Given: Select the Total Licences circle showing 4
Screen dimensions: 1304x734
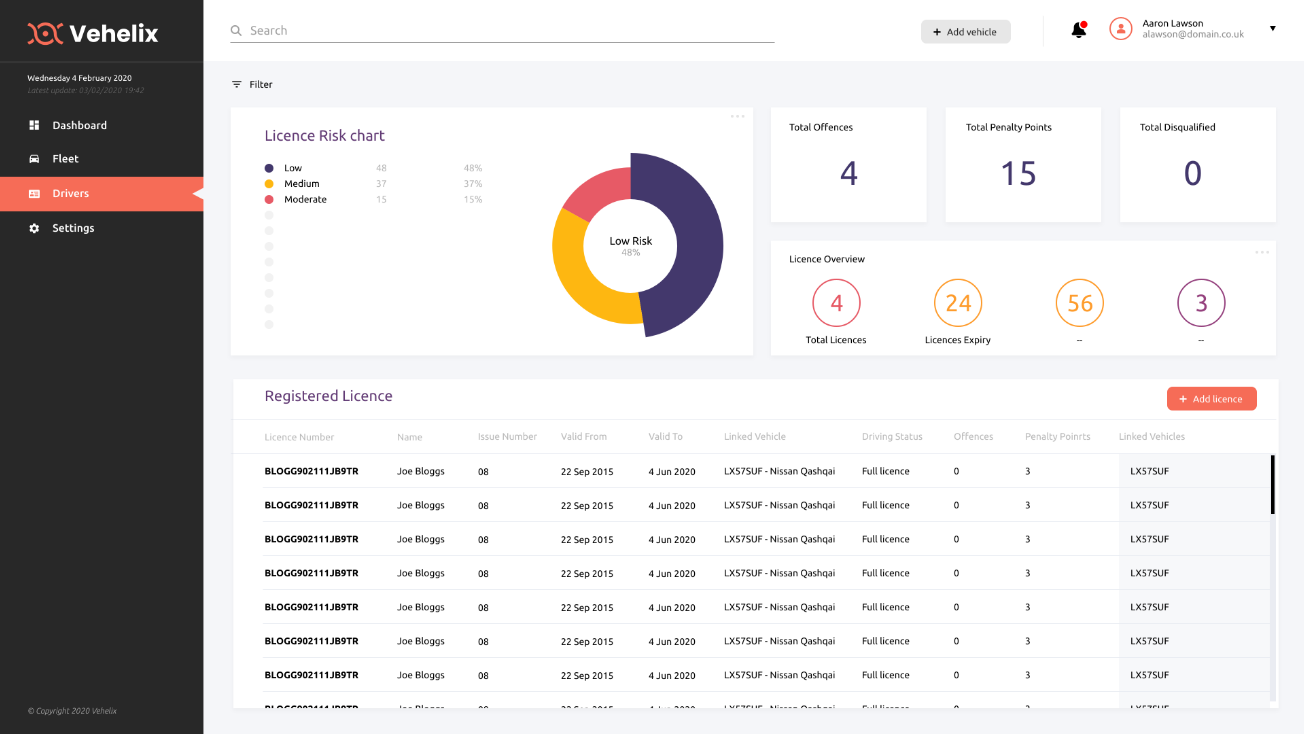Looking at the screenshot, I should pos(836,303).
